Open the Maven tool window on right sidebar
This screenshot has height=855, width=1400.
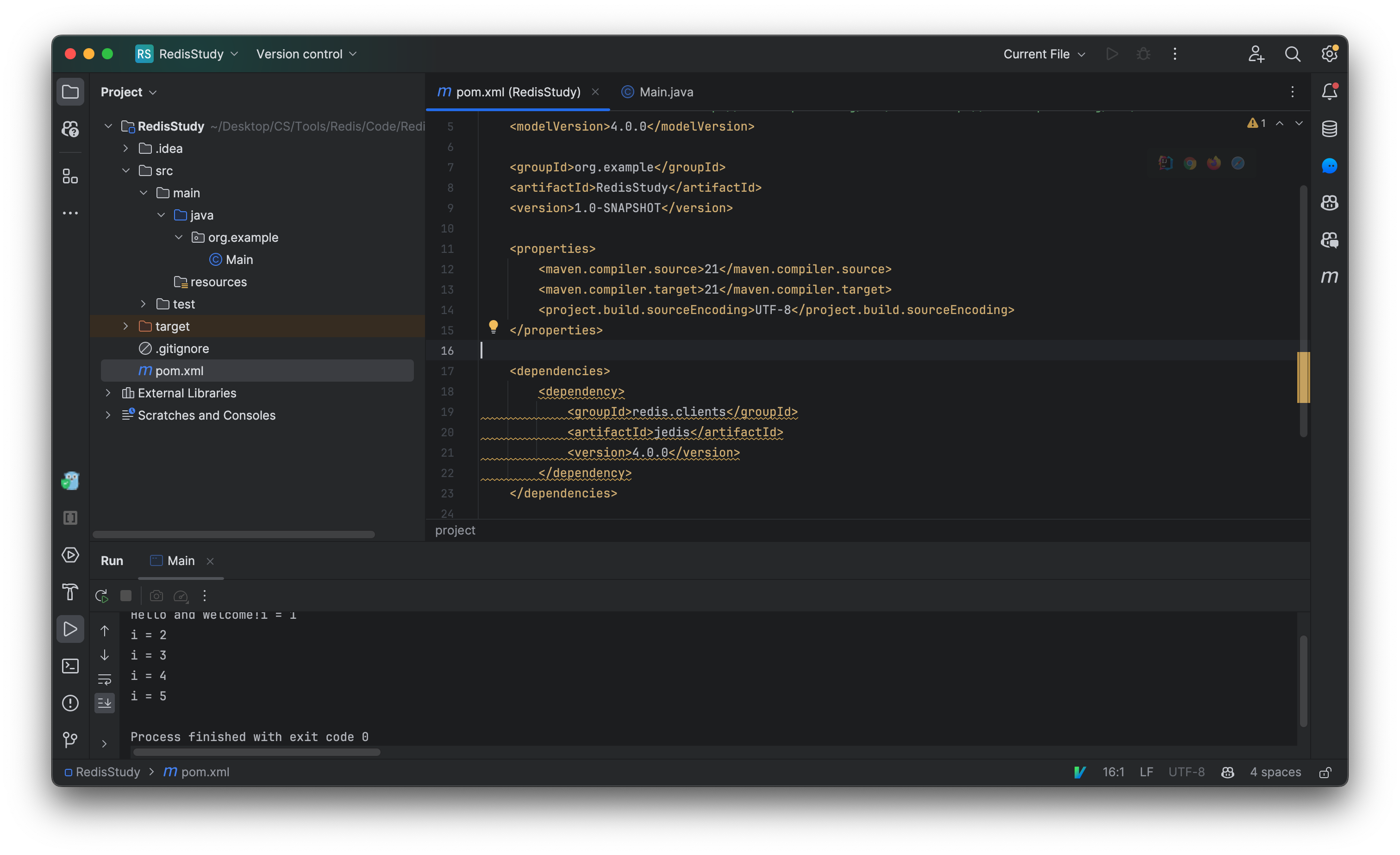[x=1329, y=277]
